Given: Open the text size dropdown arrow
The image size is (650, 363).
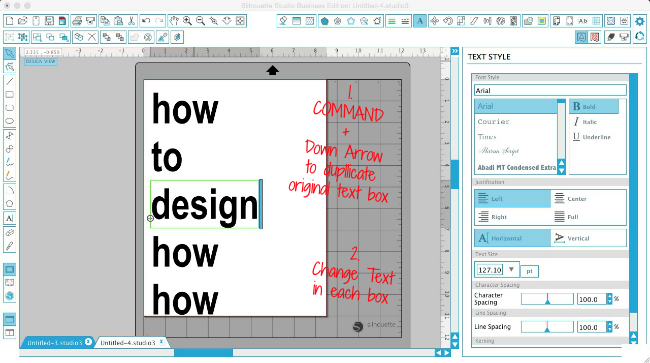Looking at the screenshot, I should [x=511, y=270].
